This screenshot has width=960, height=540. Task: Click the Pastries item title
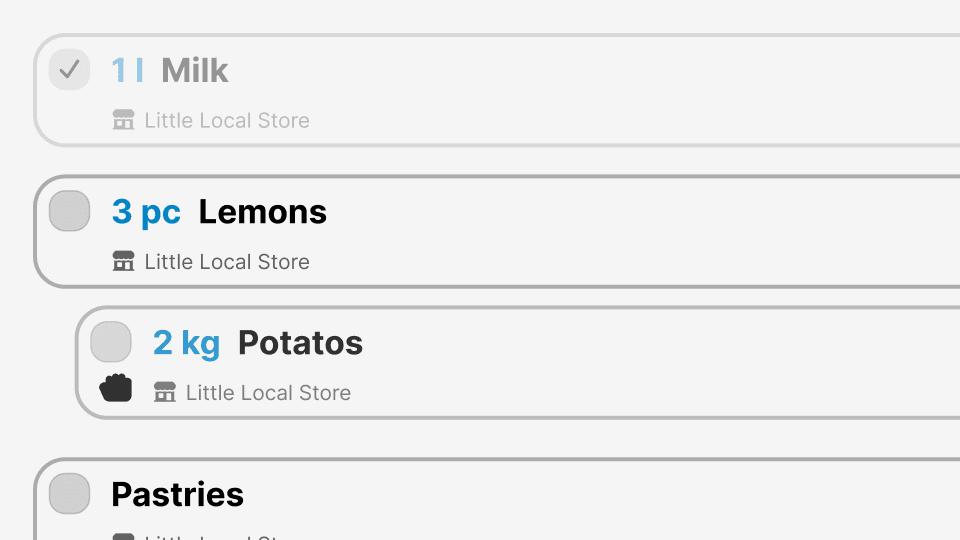click(177, 494)
